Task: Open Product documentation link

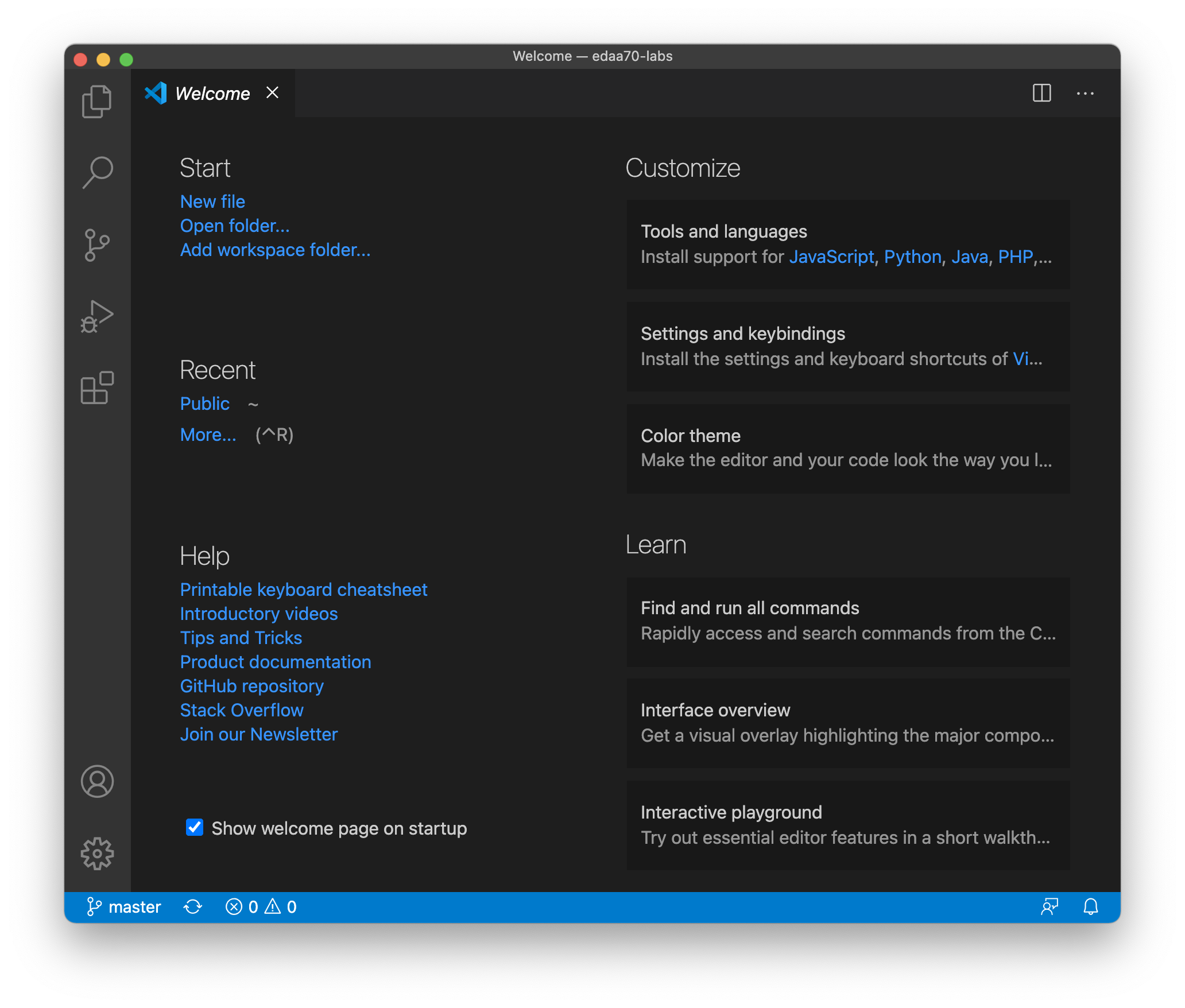Action: [276, 662]
